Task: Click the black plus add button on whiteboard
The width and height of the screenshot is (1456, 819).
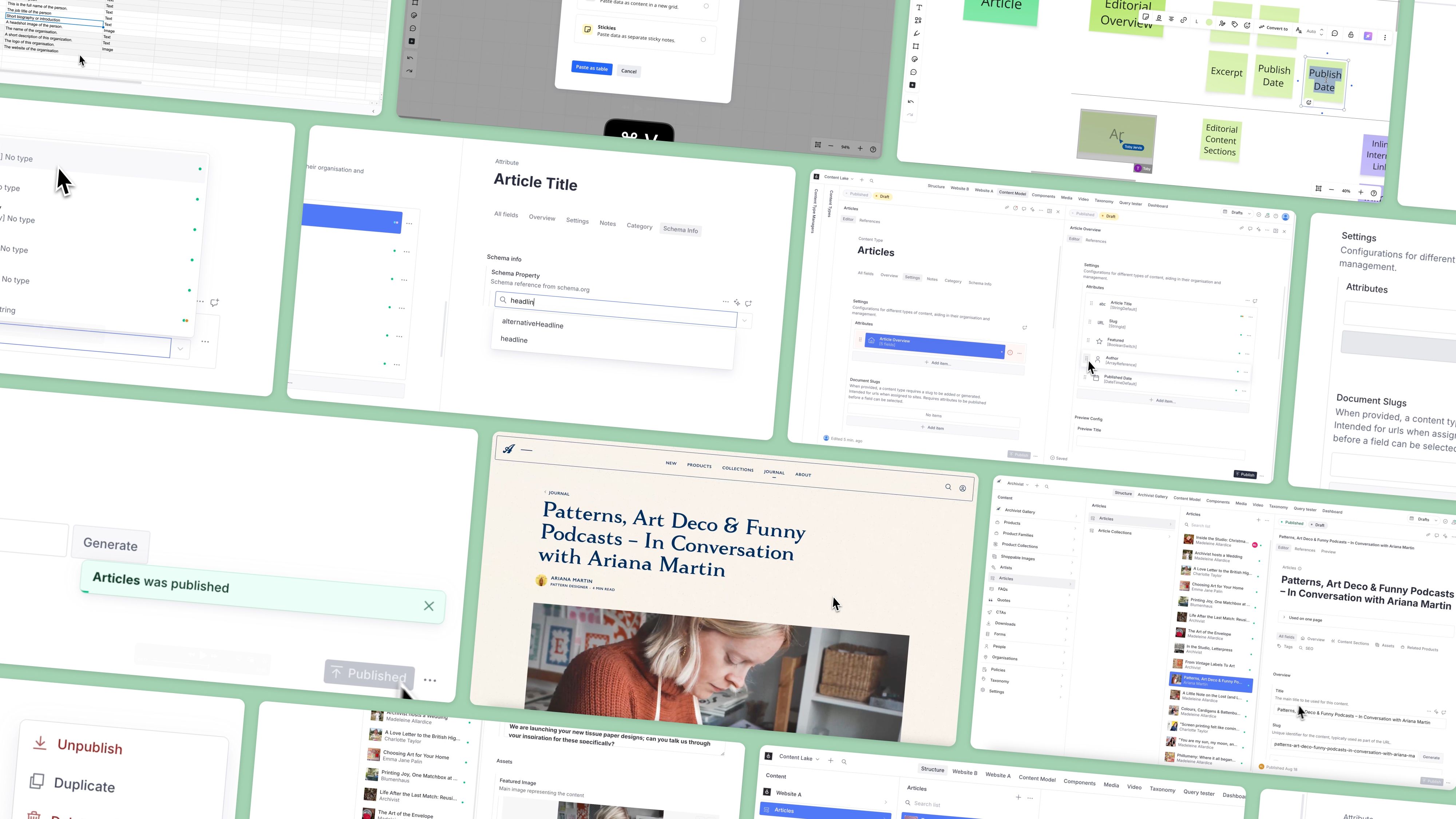Action: click(912, 85)
